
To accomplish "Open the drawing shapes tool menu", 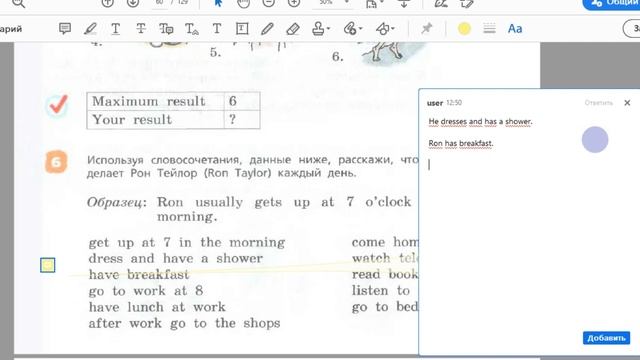I will pos(385,29).
